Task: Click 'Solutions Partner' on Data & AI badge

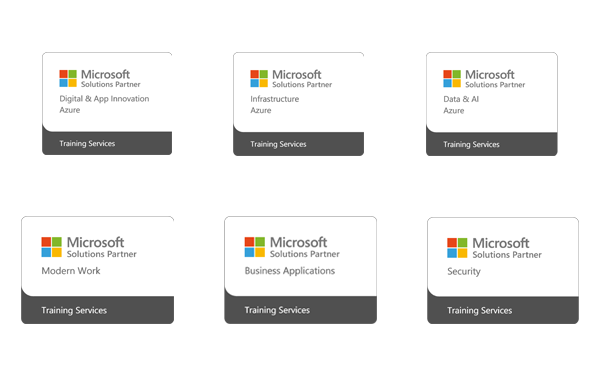Action: [495, 85]
